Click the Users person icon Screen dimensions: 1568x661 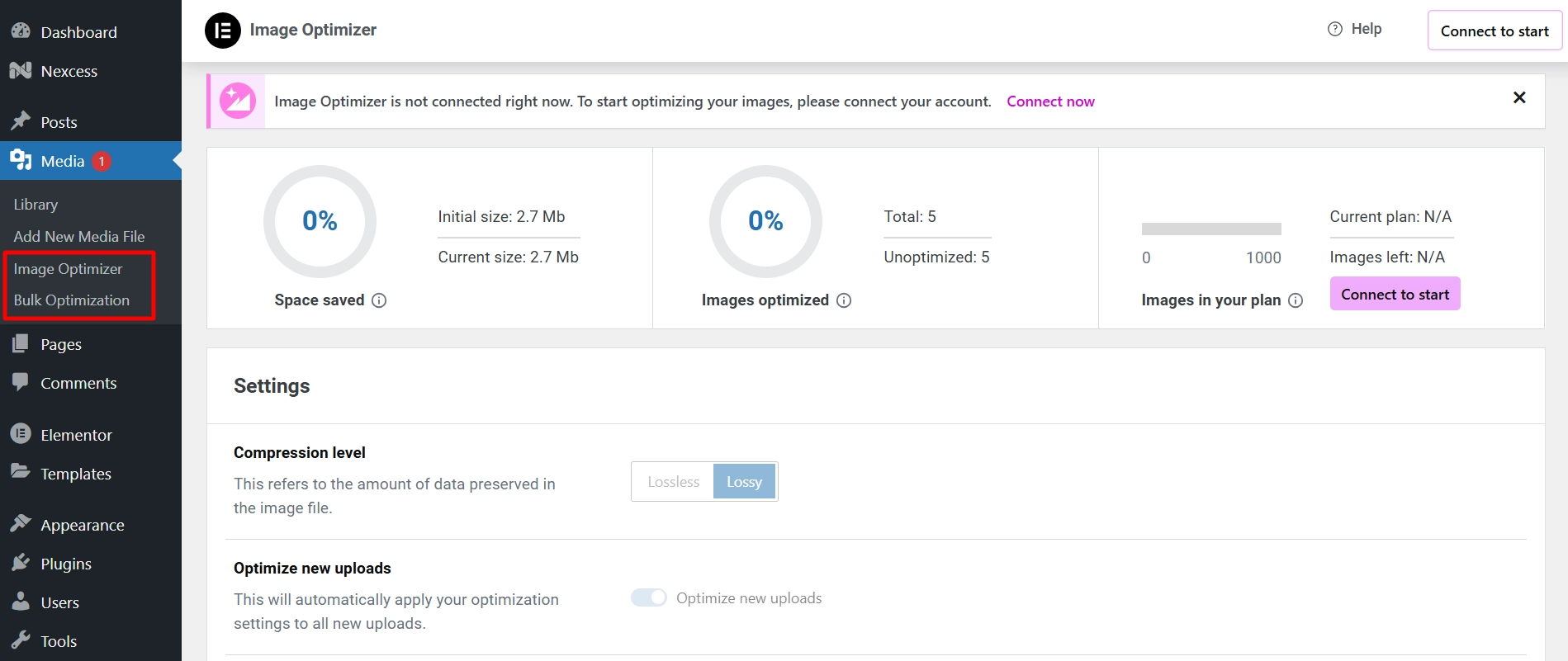[21, 602]
